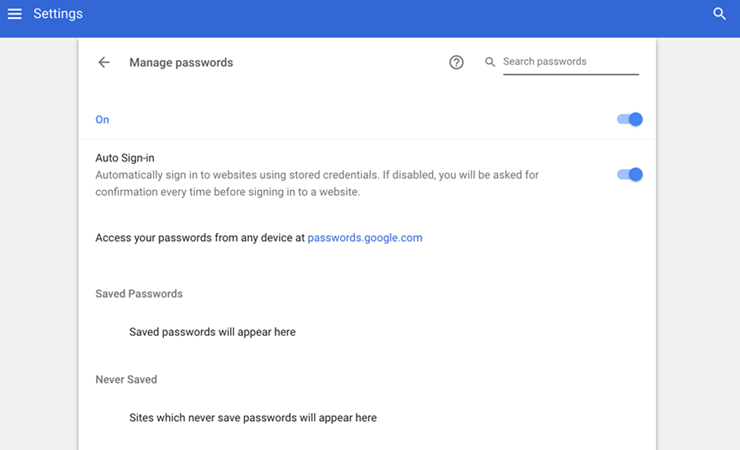The height and width of the screenshot is (450, 740).
Task: Open the passwords.google.com link
Action: [365, 238]
